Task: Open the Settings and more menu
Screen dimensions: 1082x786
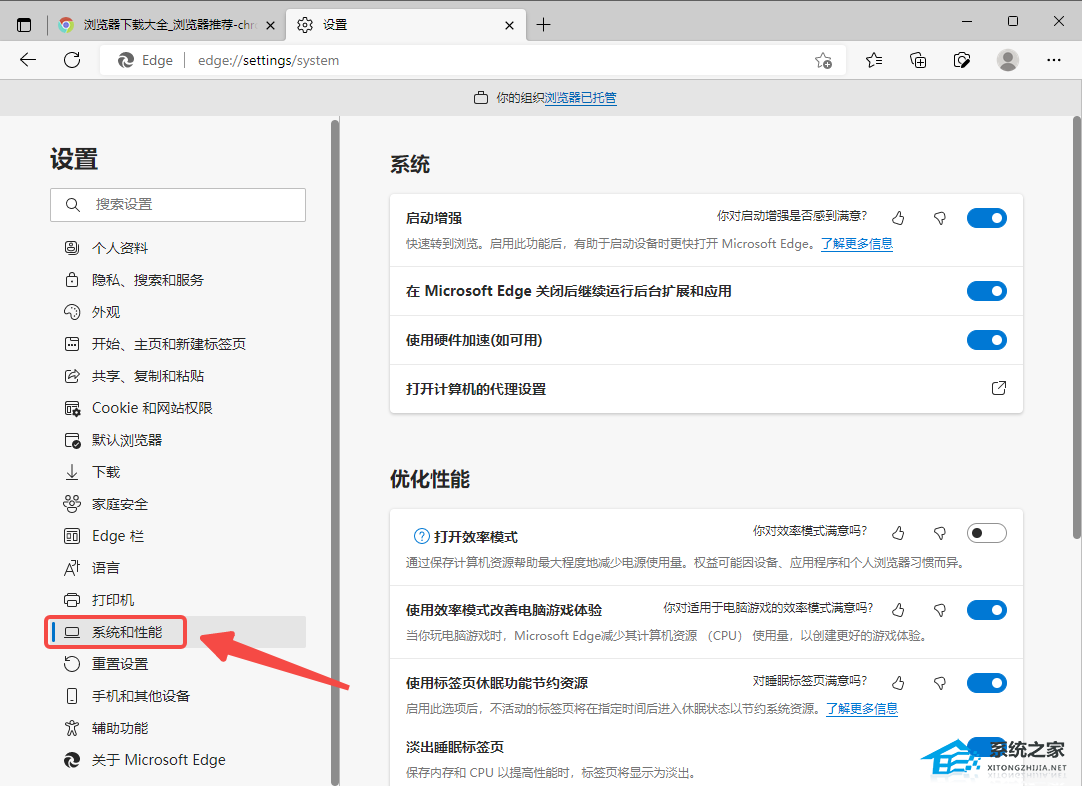Action: (x=1054, y=60)
